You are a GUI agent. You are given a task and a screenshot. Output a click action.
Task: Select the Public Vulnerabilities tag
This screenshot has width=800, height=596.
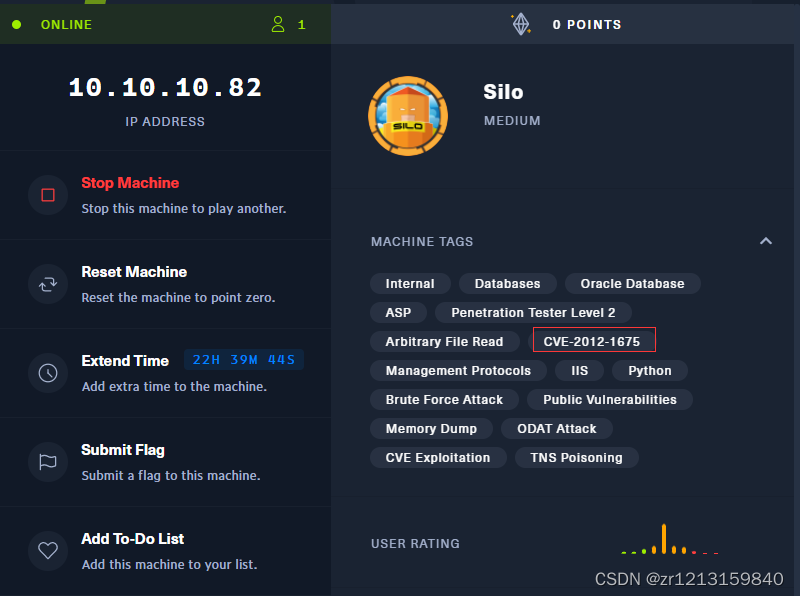[610, 400]
